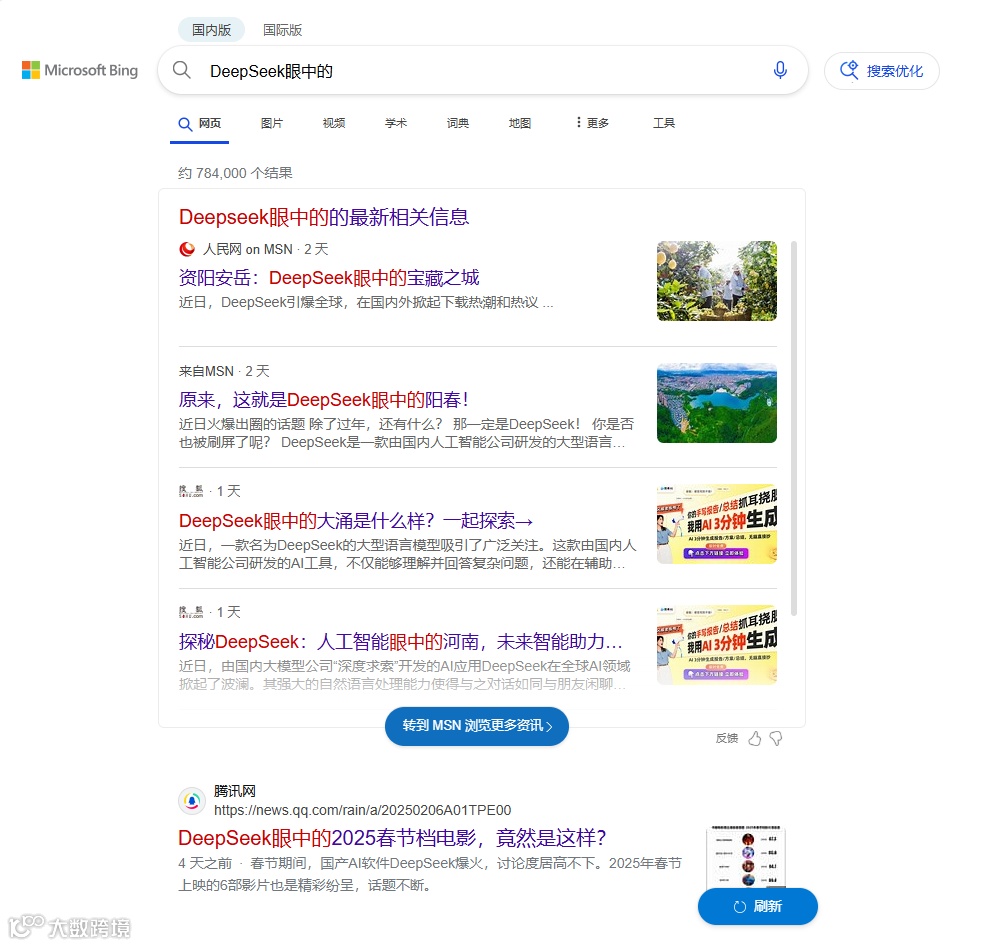Click the 腾讯网 site name text
The width and height of the screenshot is (1003, 946).
pyautogui.click(x=235, y=791)
